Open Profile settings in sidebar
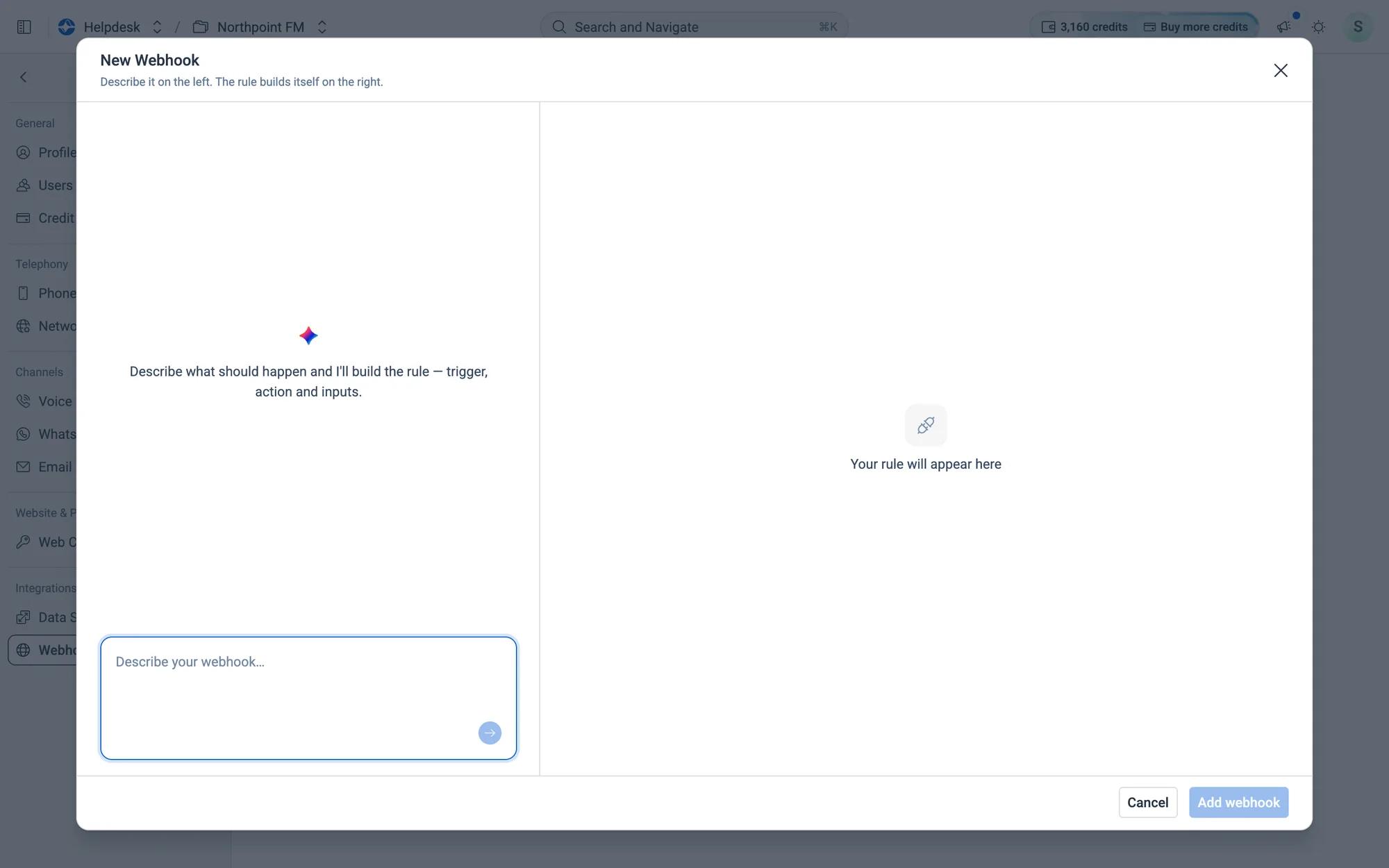1389x868 pixels. tap(46, 153)
